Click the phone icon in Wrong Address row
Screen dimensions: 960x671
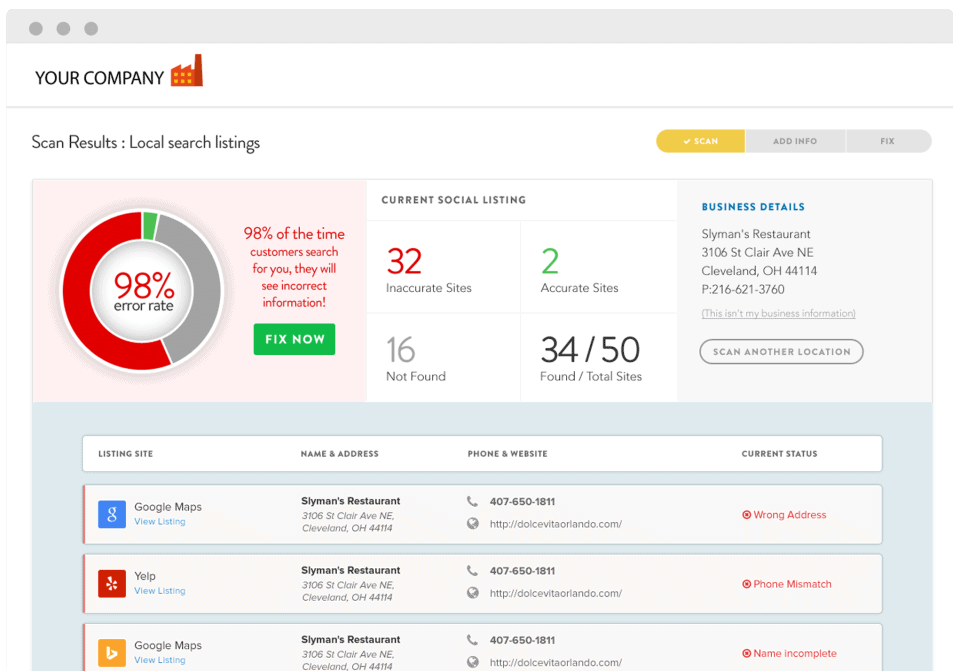pyautogui.click(x=472, y=501)
